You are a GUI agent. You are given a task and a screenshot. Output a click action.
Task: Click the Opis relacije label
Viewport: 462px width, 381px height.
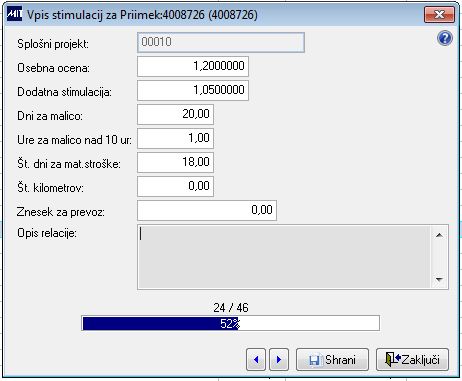tap(47, 233)
